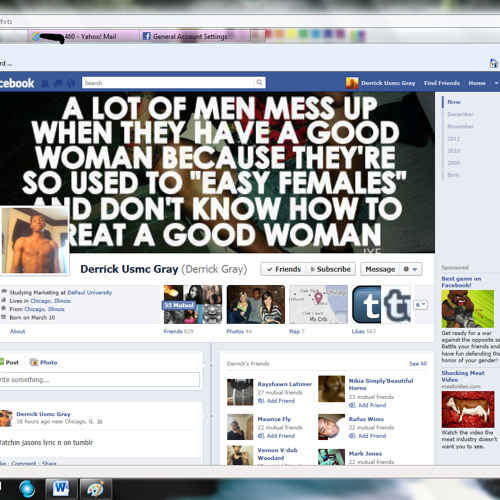Click the Write something post box

[100, 380]
